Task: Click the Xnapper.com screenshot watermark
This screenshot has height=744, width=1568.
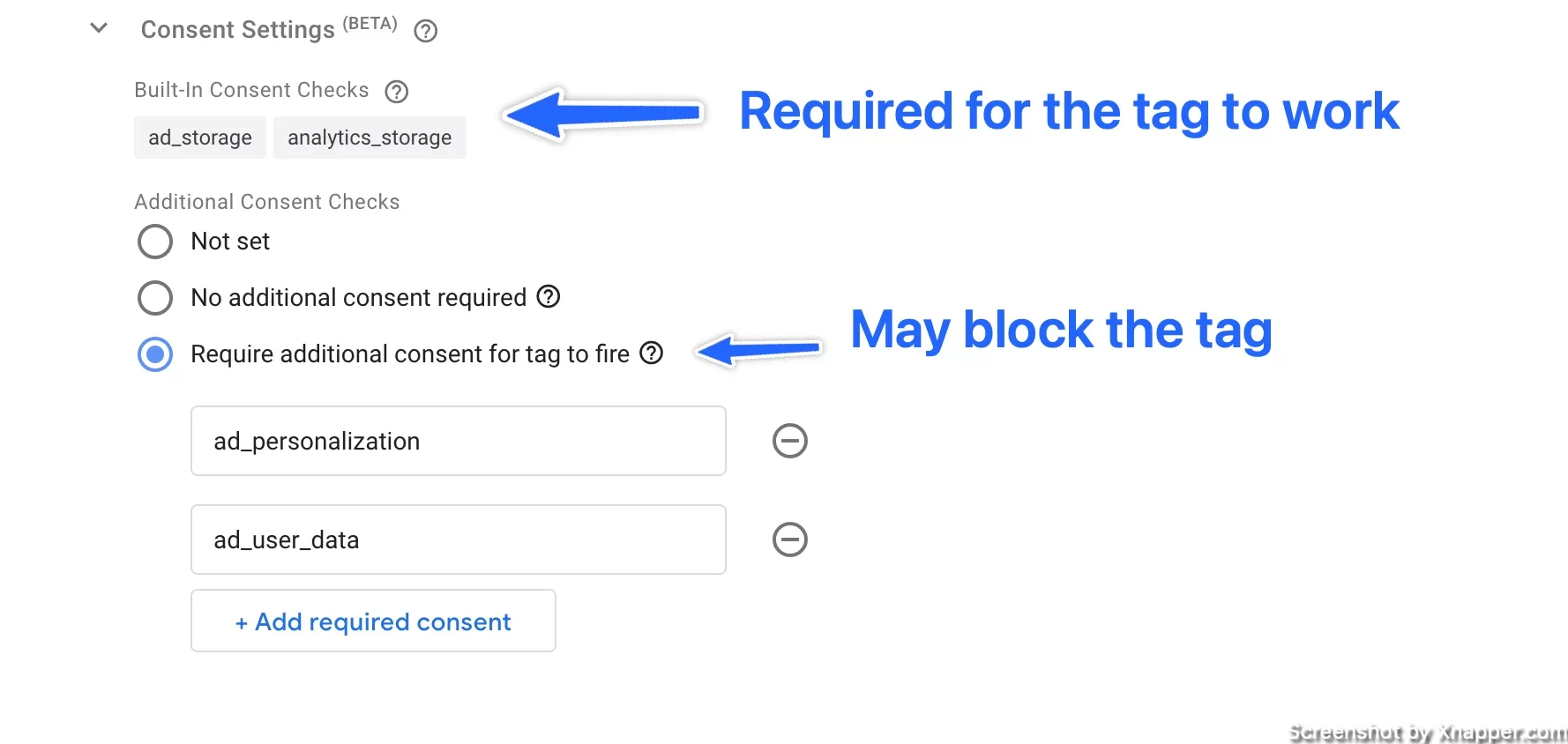Action: [x=1427, y=733]
